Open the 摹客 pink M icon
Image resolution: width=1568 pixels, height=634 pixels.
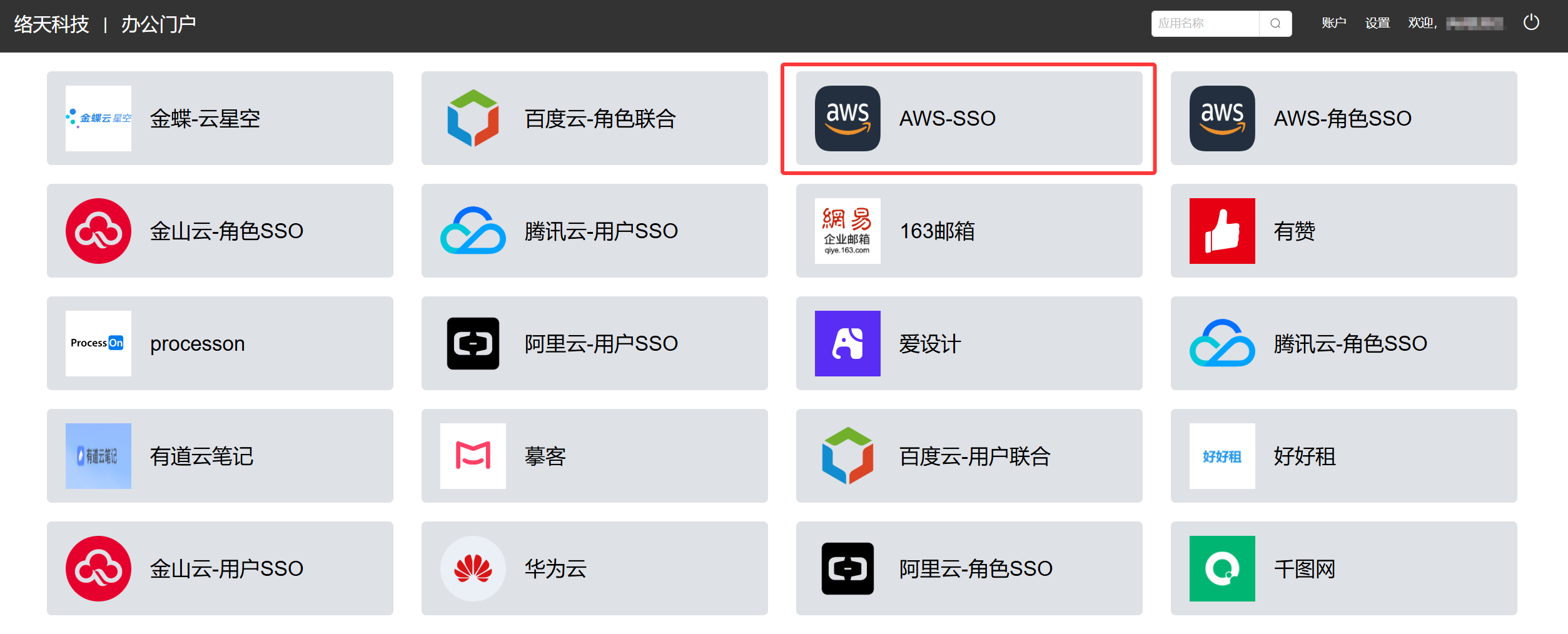click(x=473, y=456)
